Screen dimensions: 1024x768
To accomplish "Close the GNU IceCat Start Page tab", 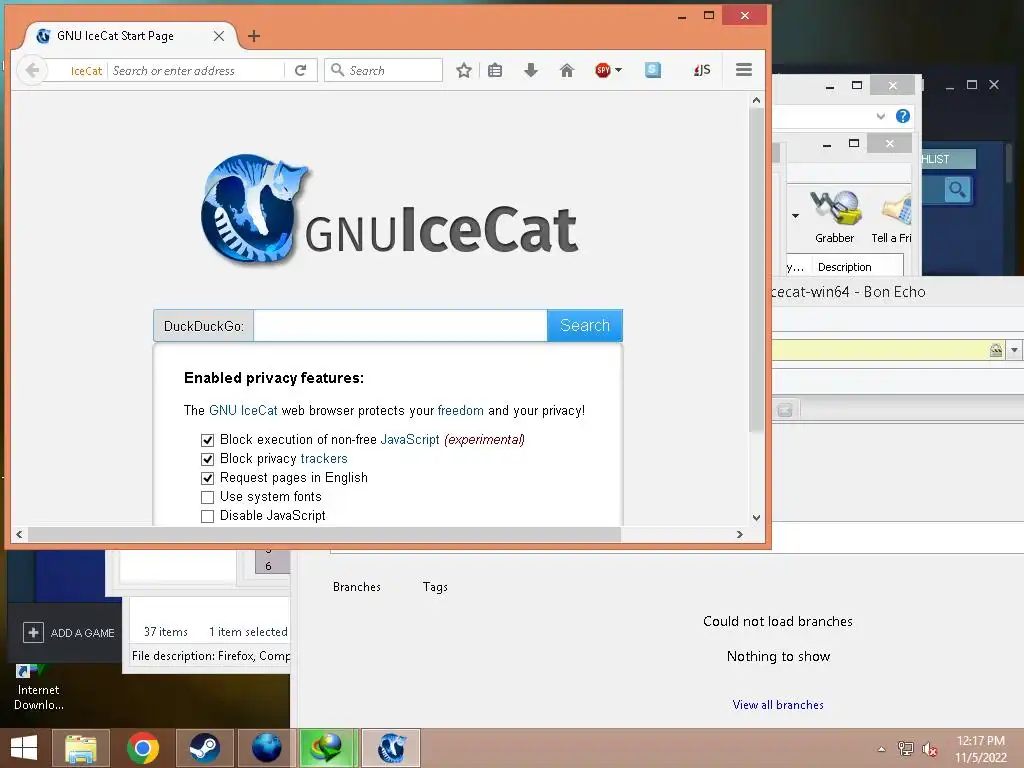I will pyautogui.click(x=219, y=36).
